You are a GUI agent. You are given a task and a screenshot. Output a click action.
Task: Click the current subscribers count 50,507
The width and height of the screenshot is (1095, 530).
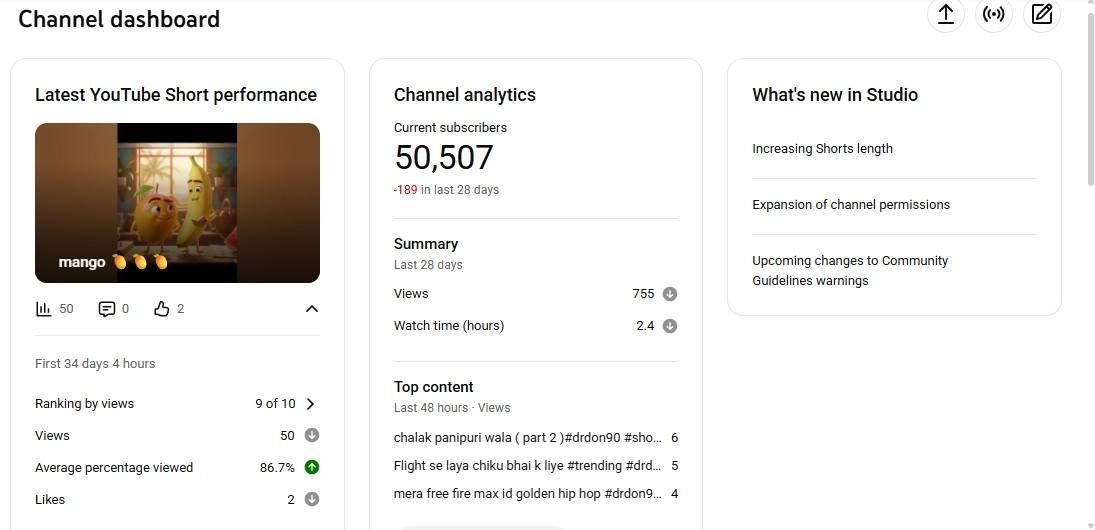[444, 158]
